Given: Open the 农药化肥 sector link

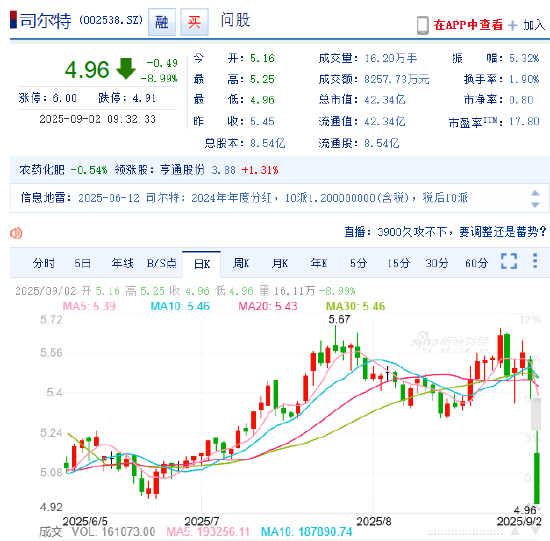Looking at the screenshot, I should [x=42, y=170].
